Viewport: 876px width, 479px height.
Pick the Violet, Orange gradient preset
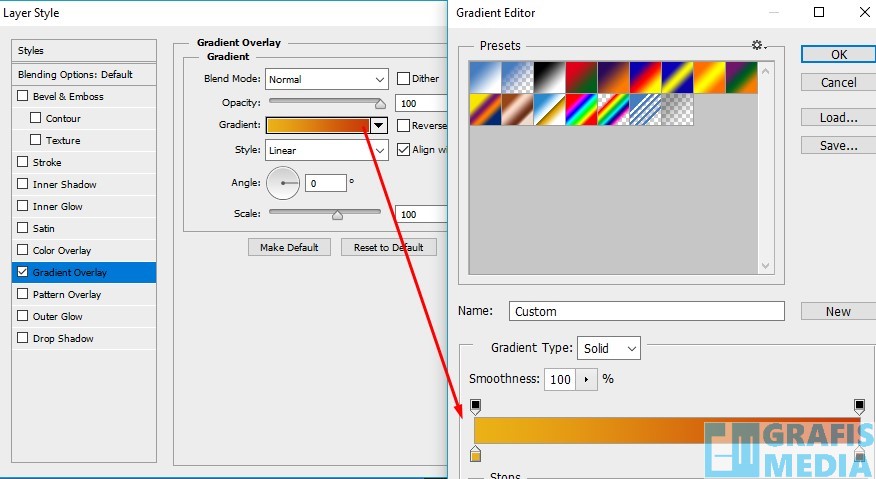click(x=613, y=77)
